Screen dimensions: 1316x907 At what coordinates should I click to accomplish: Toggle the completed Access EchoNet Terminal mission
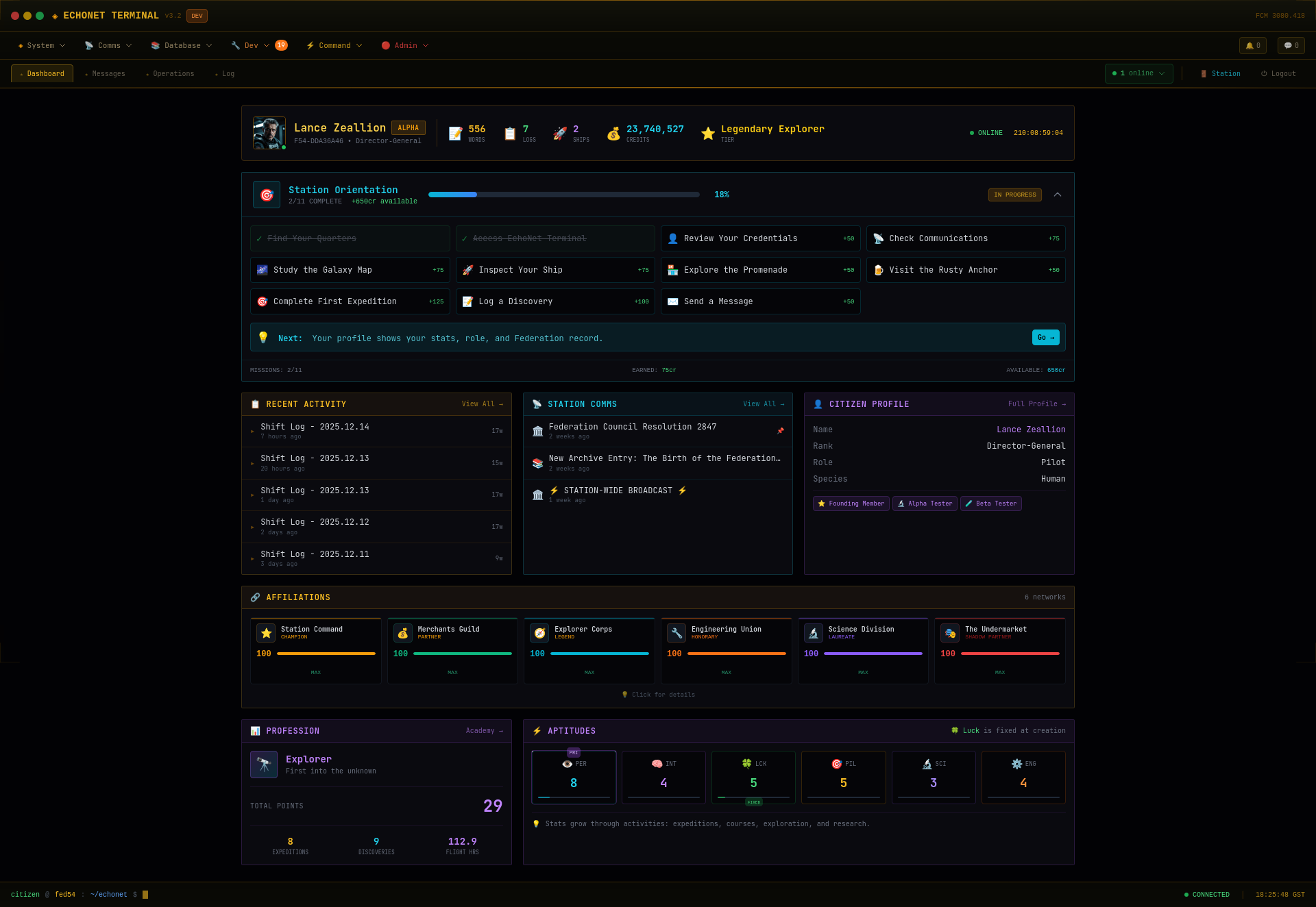555,238
